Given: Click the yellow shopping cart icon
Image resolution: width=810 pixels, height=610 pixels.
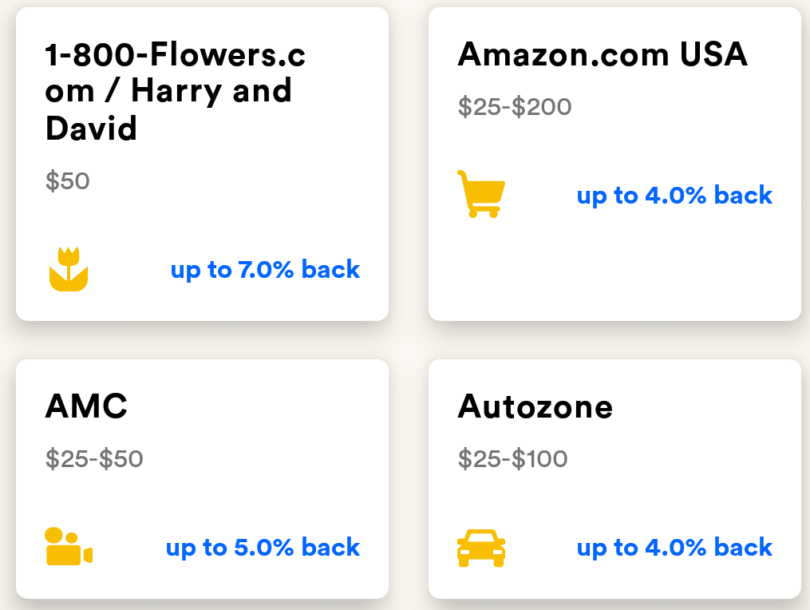Looking at the screenshot, I should coord(481,194).
